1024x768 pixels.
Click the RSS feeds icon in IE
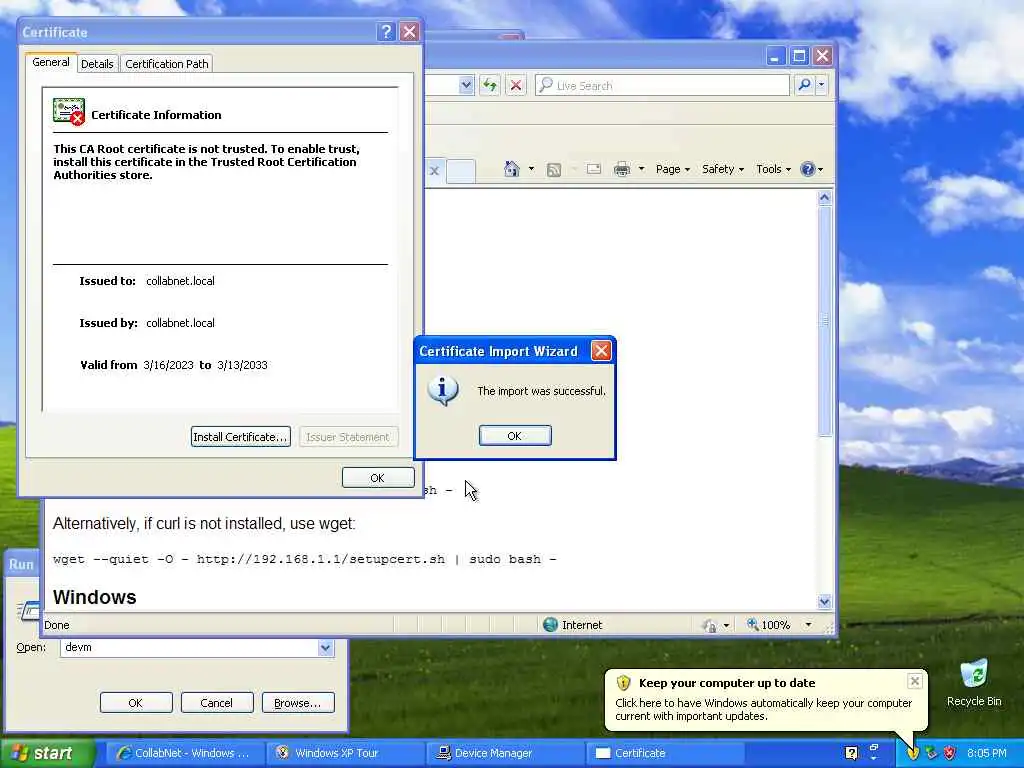tap(554, 170)
